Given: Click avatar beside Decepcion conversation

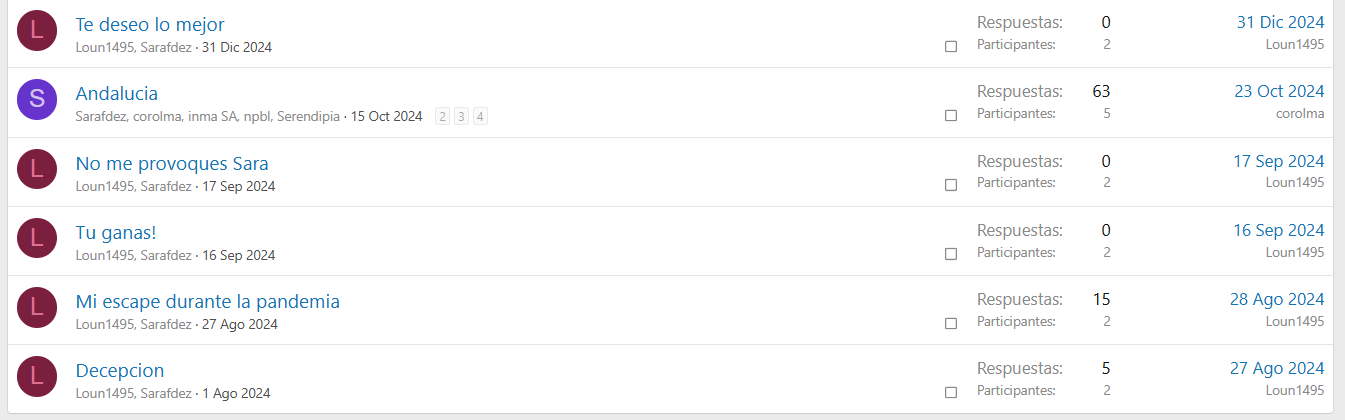Looking at the screenshot, I should tap(37, 376).
